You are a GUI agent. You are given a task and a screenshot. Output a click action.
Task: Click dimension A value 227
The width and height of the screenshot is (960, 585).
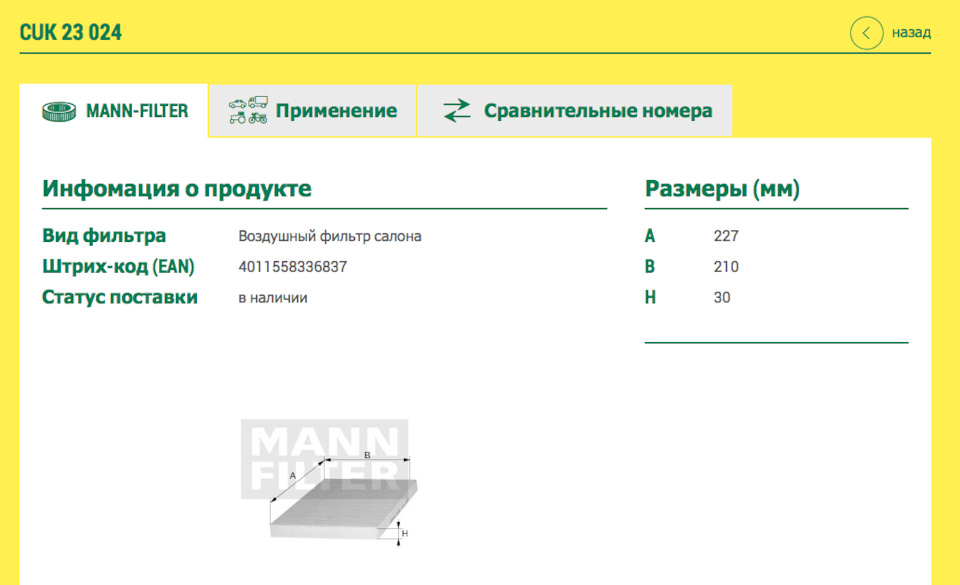(x=726, y=236)
